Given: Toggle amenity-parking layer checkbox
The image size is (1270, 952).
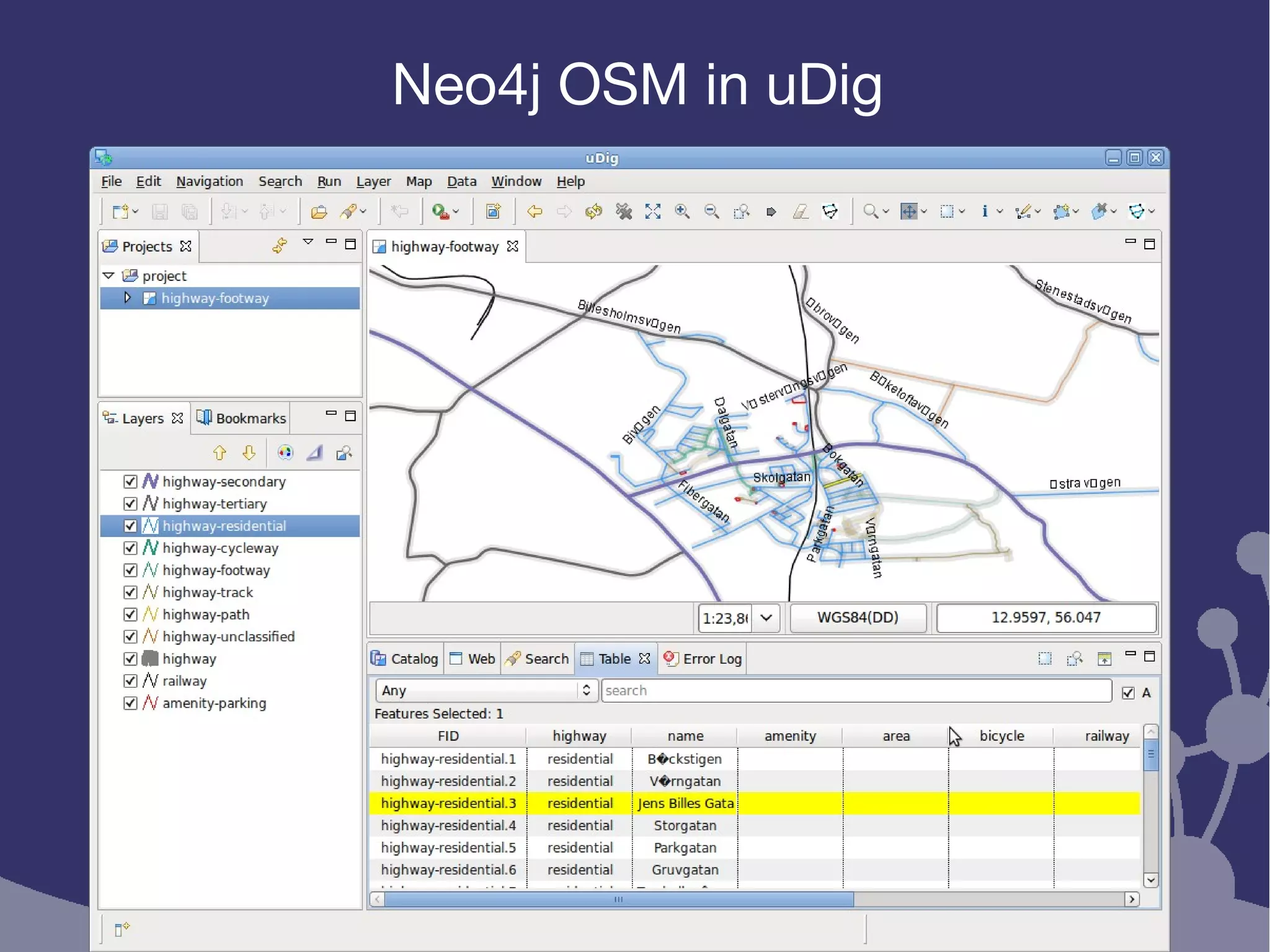Looking at the screenshot, I should (130, 703).
